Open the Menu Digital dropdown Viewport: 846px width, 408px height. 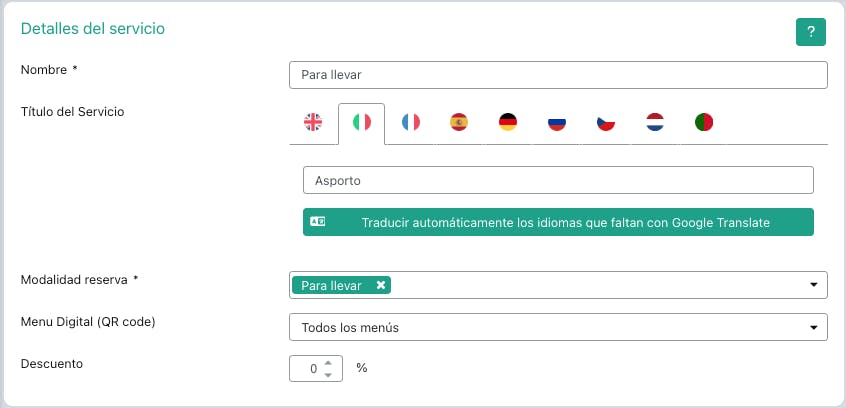(x=558, y=327)
